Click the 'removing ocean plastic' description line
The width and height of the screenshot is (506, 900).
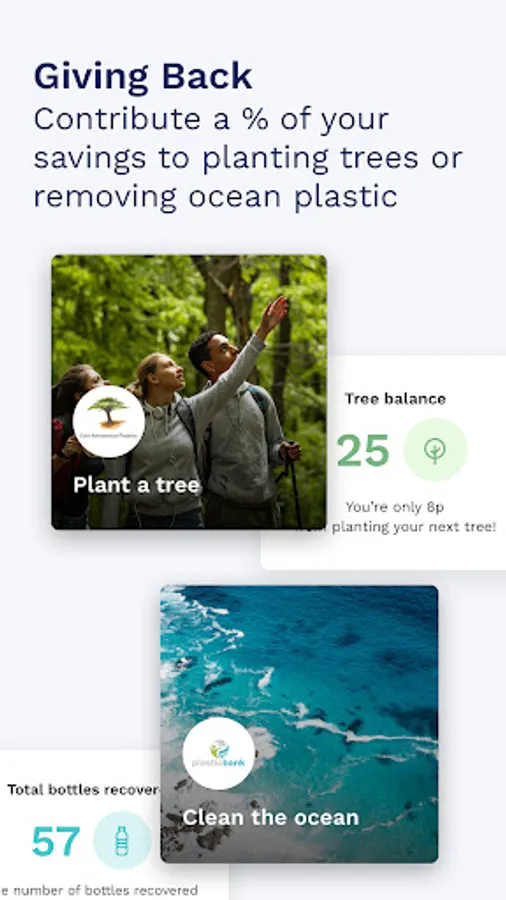[x=215, y=196]
